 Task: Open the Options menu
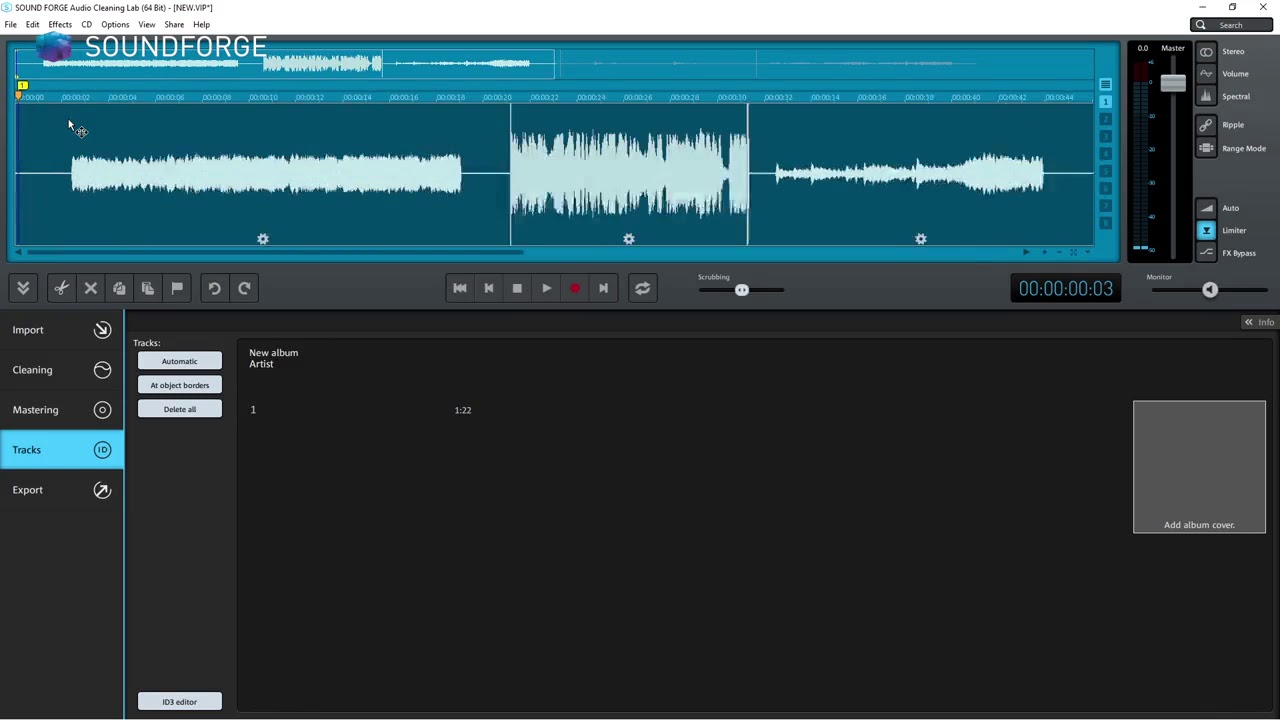coord(115,24)
